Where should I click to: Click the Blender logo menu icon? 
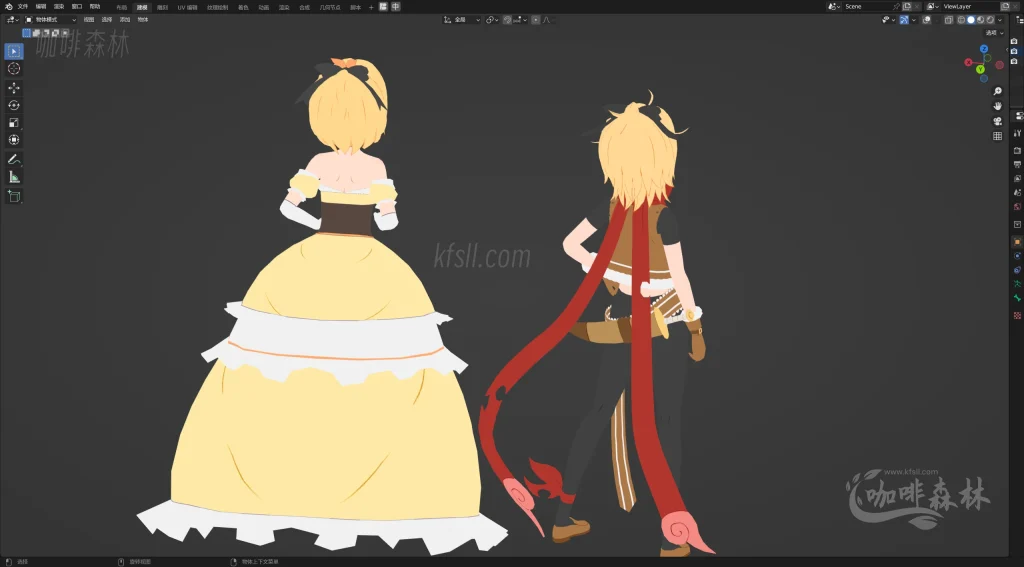click(8, 7)
